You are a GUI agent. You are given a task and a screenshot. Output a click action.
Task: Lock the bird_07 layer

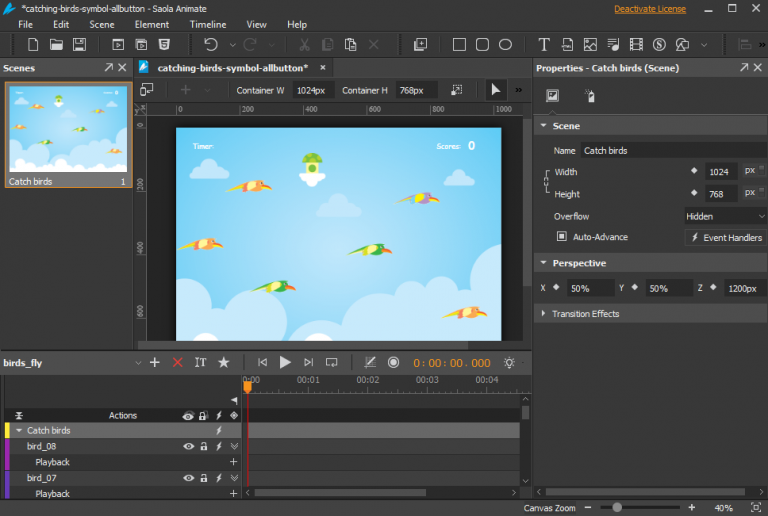click(x=203, y=478)
